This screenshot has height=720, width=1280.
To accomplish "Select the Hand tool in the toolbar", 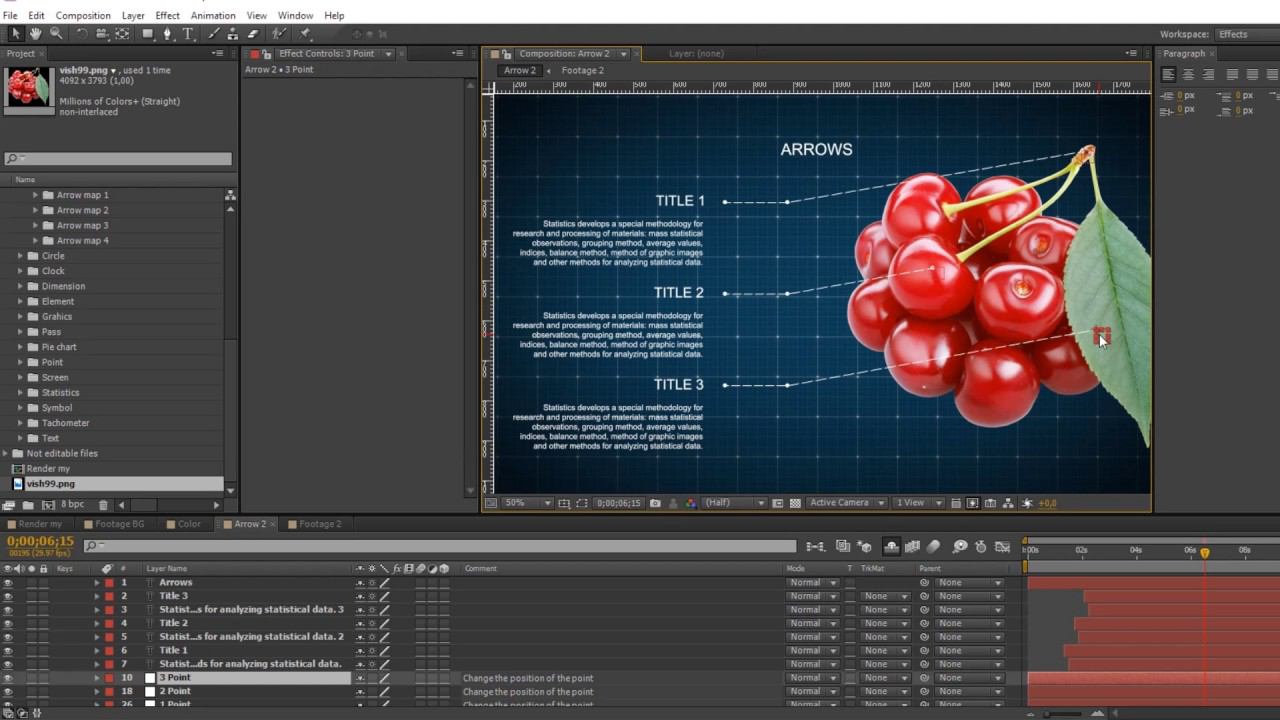I will (36, 34).
